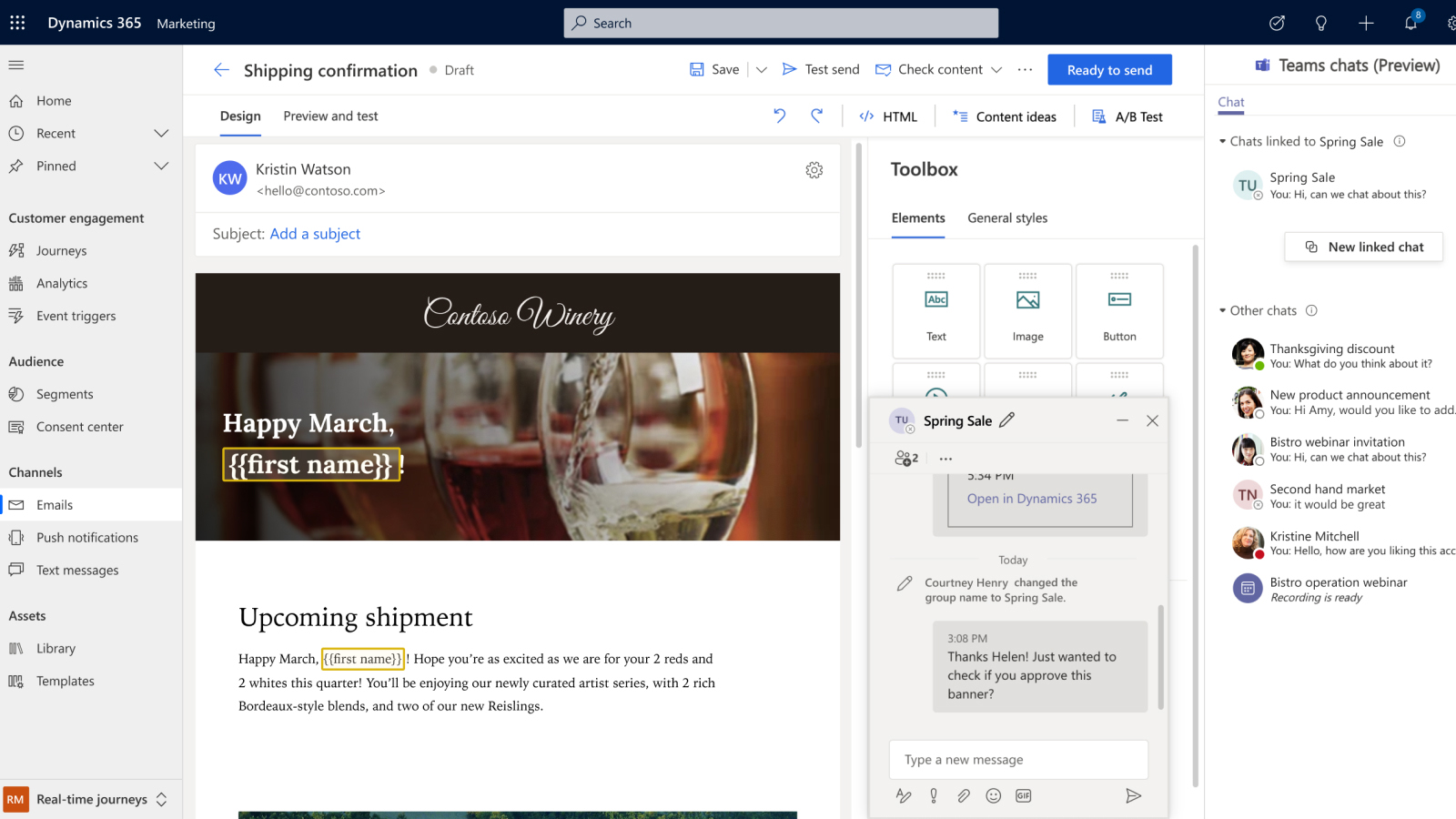1456x819 pixels.
Task: Click the emoji icon in chat
Action: 993,796
